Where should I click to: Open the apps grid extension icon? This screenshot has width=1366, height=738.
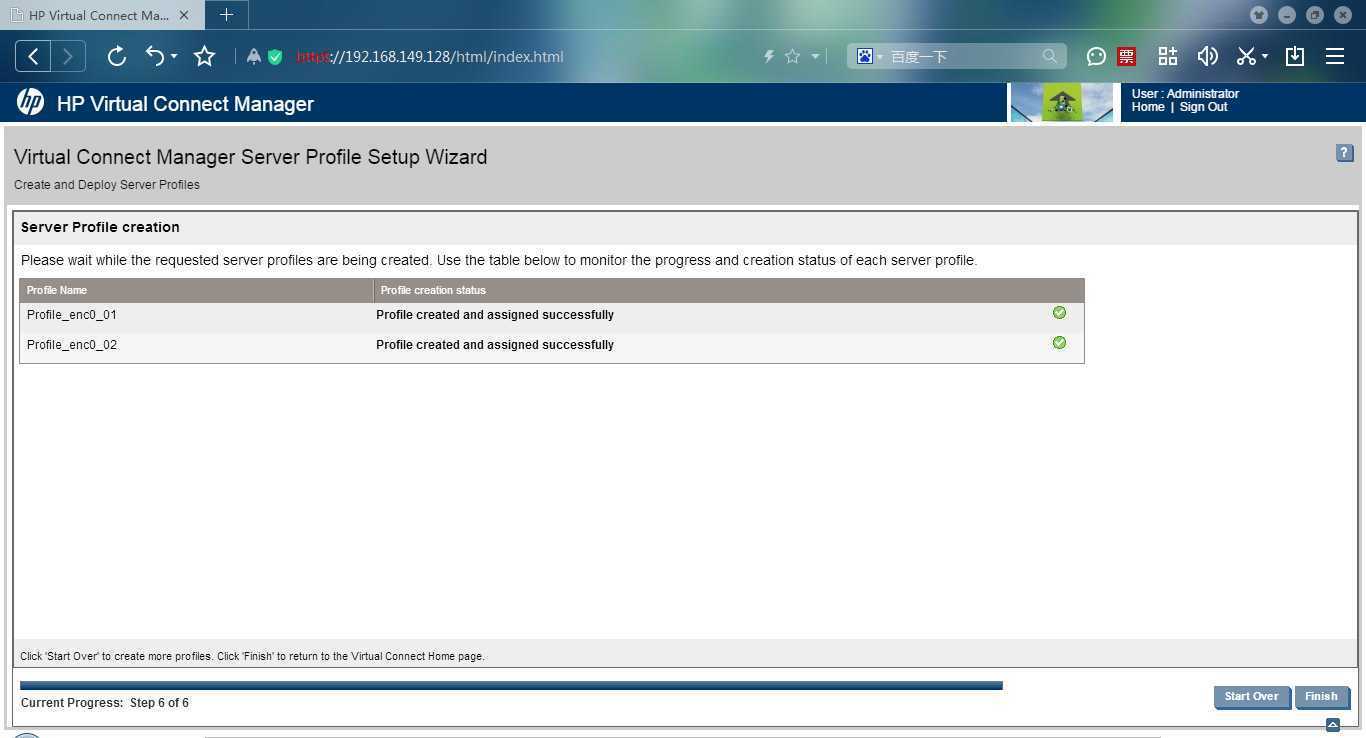click(1167, 56)
